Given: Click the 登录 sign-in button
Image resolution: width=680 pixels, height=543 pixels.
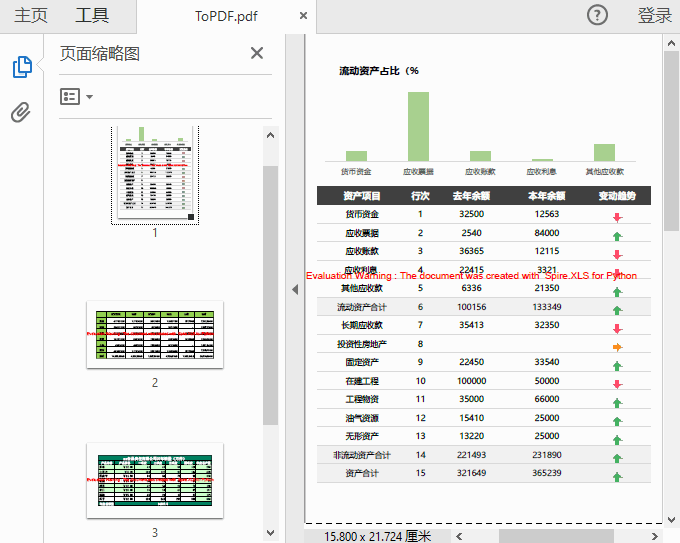Looking at the screenshot, I should 654,16.
